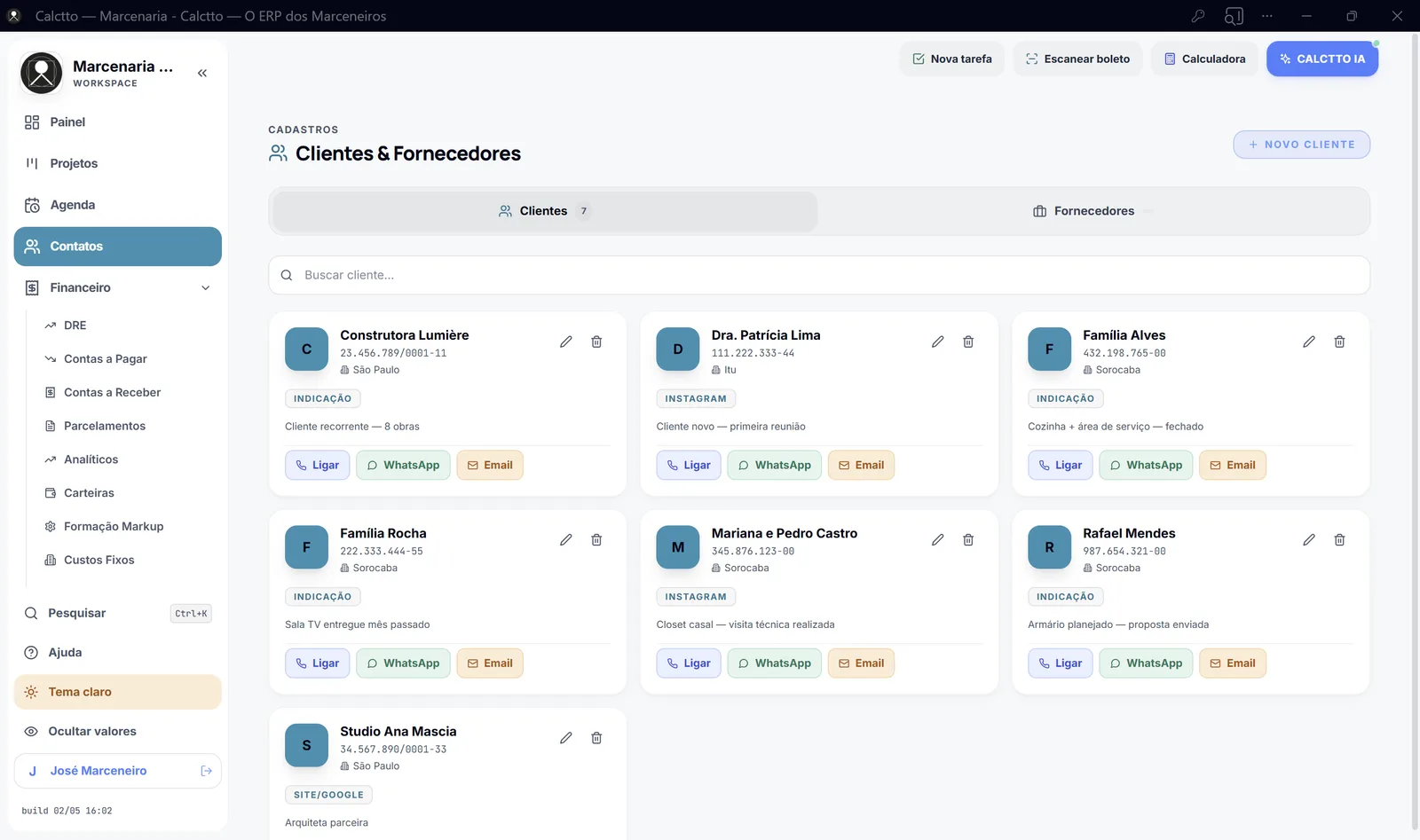Switch to the Fornecedores tab
The image size is (1420, 840).
(x=1093, y=211)
